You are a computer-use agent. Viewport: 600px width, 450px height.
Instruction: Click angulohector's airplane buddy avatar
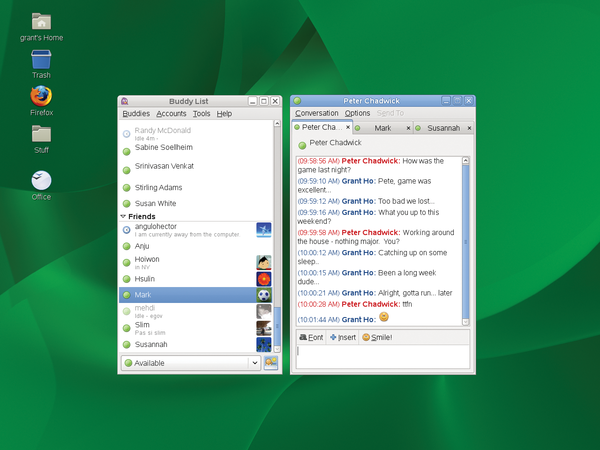coord(264,230)
